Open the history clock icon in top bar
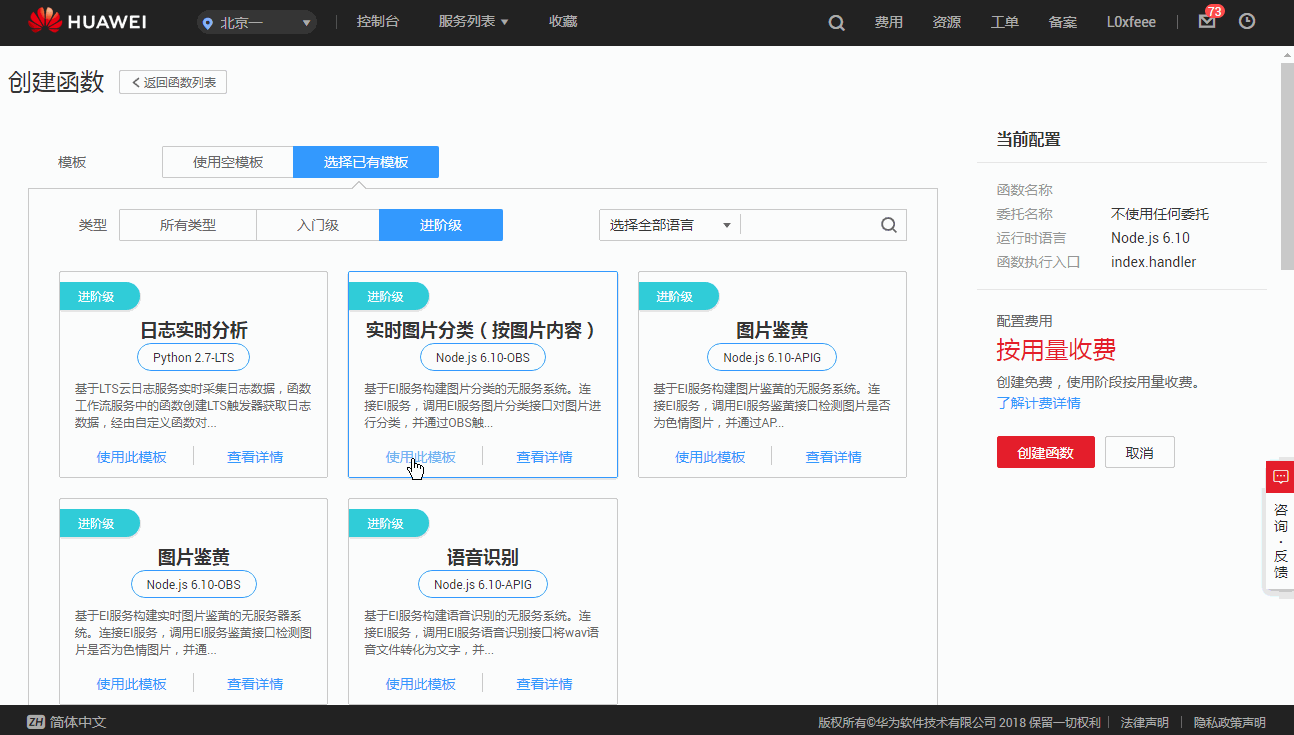The image size is (1294, 735). click(1247, 21)
